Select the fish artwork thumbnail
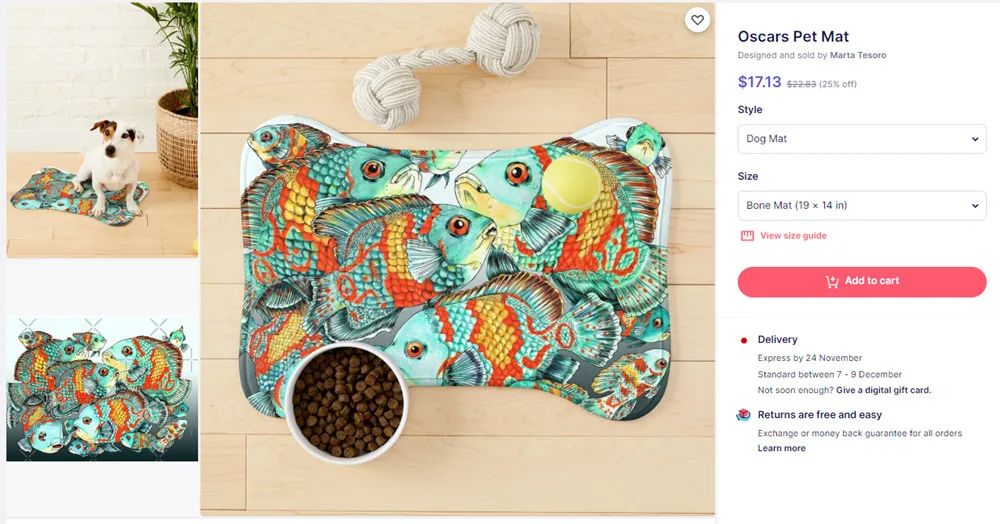1000x524 pixels. pos(102,388)
